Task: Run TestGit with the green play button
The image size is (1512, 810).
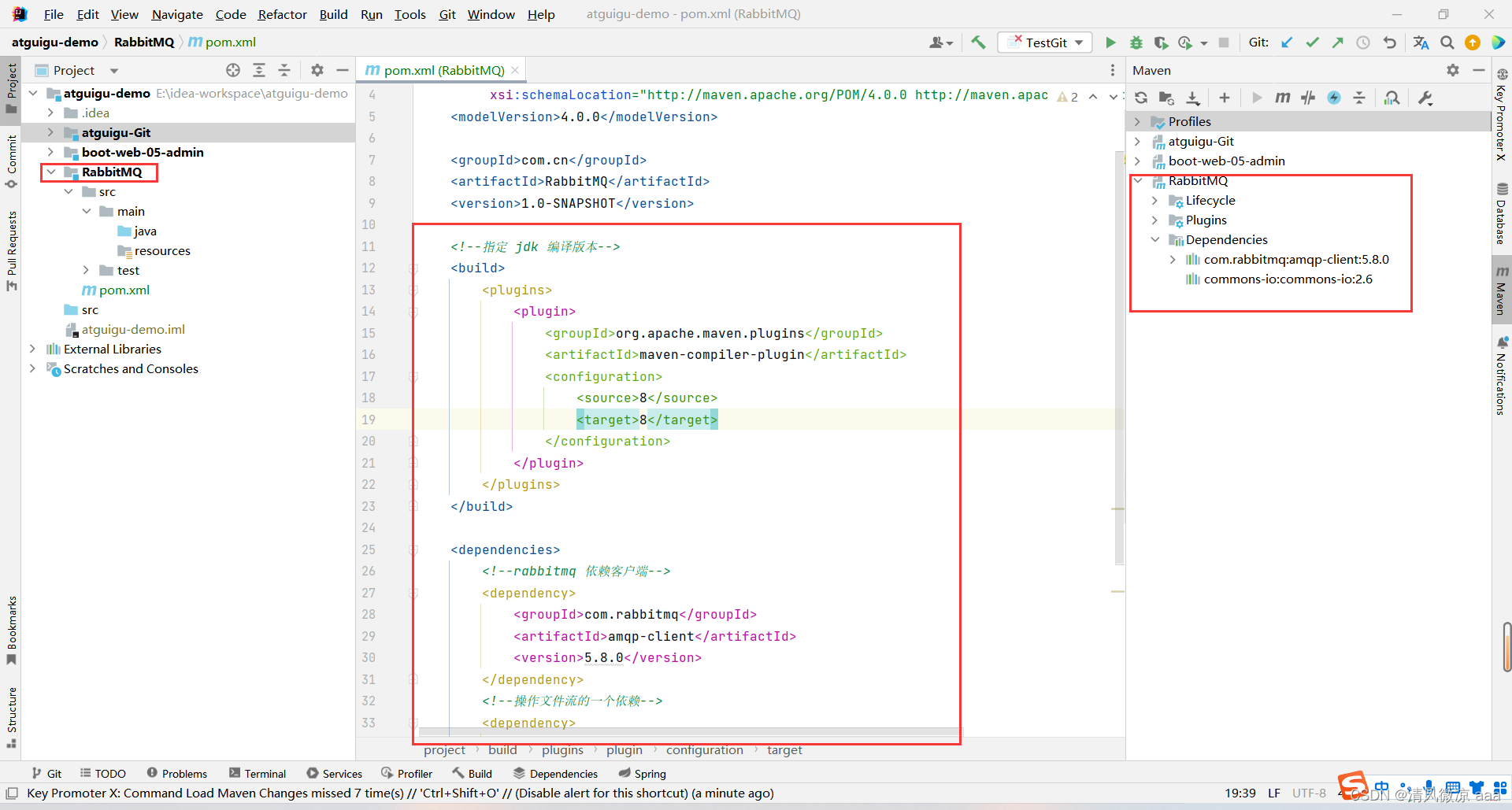Action: pyautogui.click(x=1110, y=43)
